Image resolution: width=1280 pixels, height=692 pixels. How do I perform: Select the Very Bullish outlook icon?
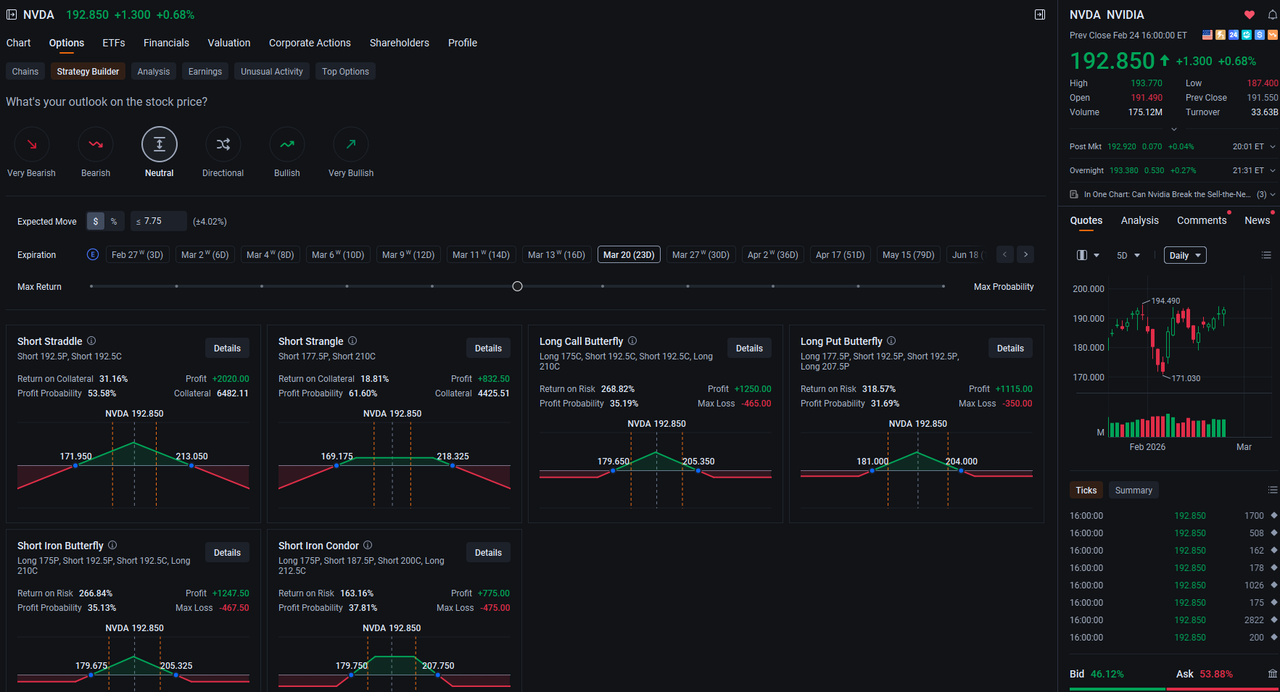tap(351, 145)
